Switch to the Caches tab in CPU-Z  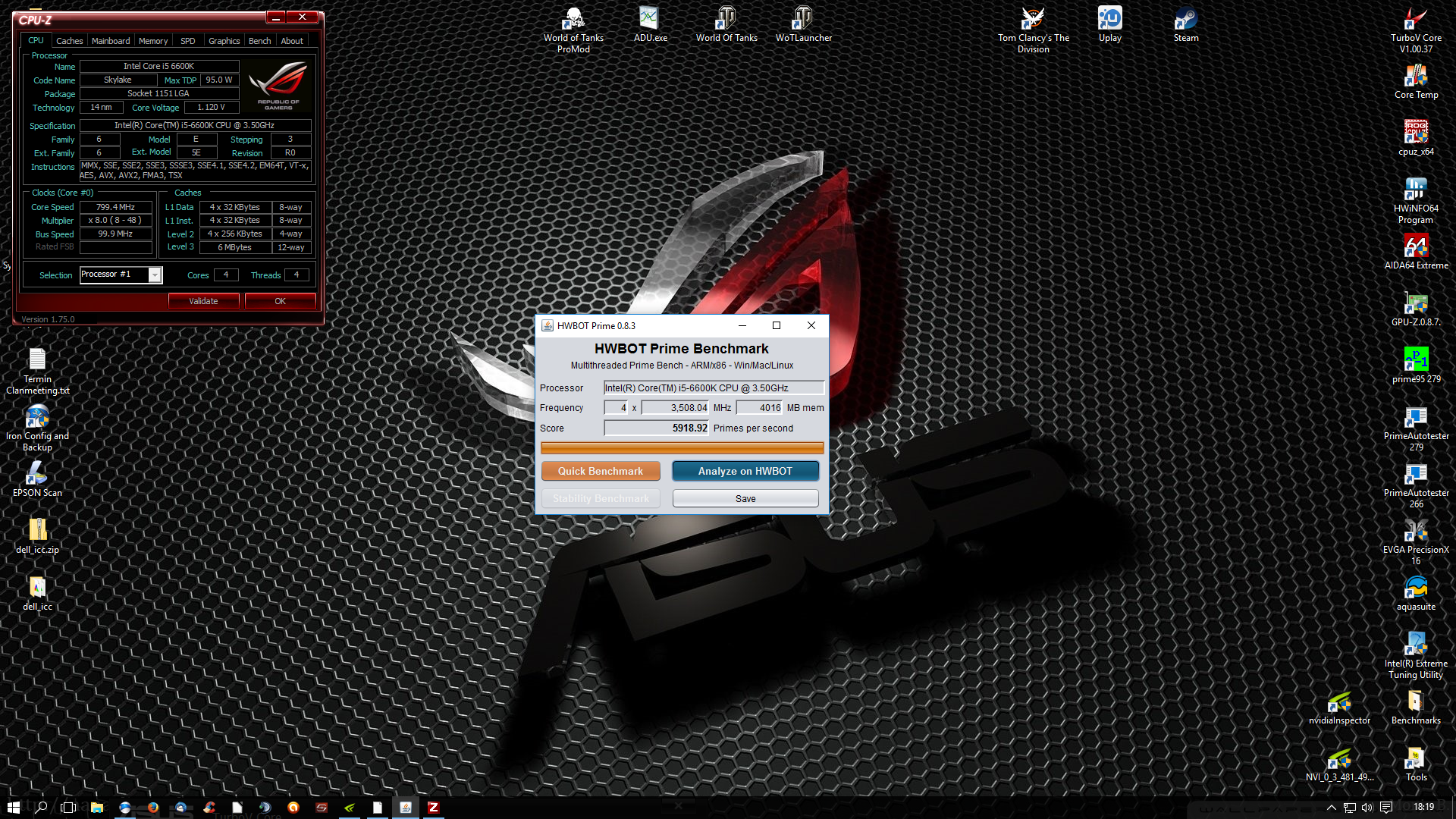click(69, 41)
